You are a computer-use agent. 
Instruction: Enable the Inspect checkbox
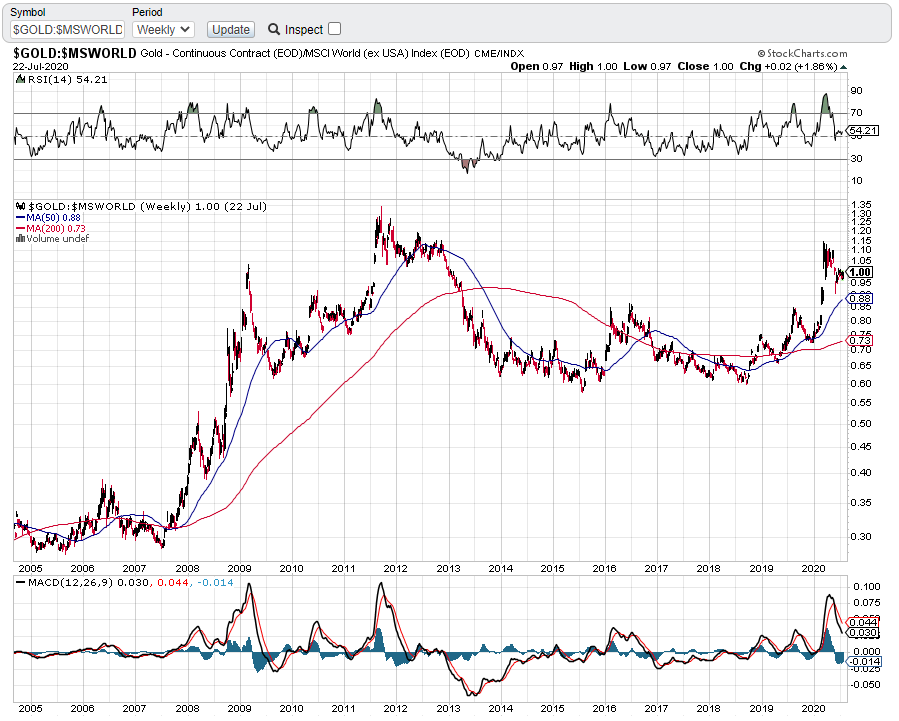(335, 29)
